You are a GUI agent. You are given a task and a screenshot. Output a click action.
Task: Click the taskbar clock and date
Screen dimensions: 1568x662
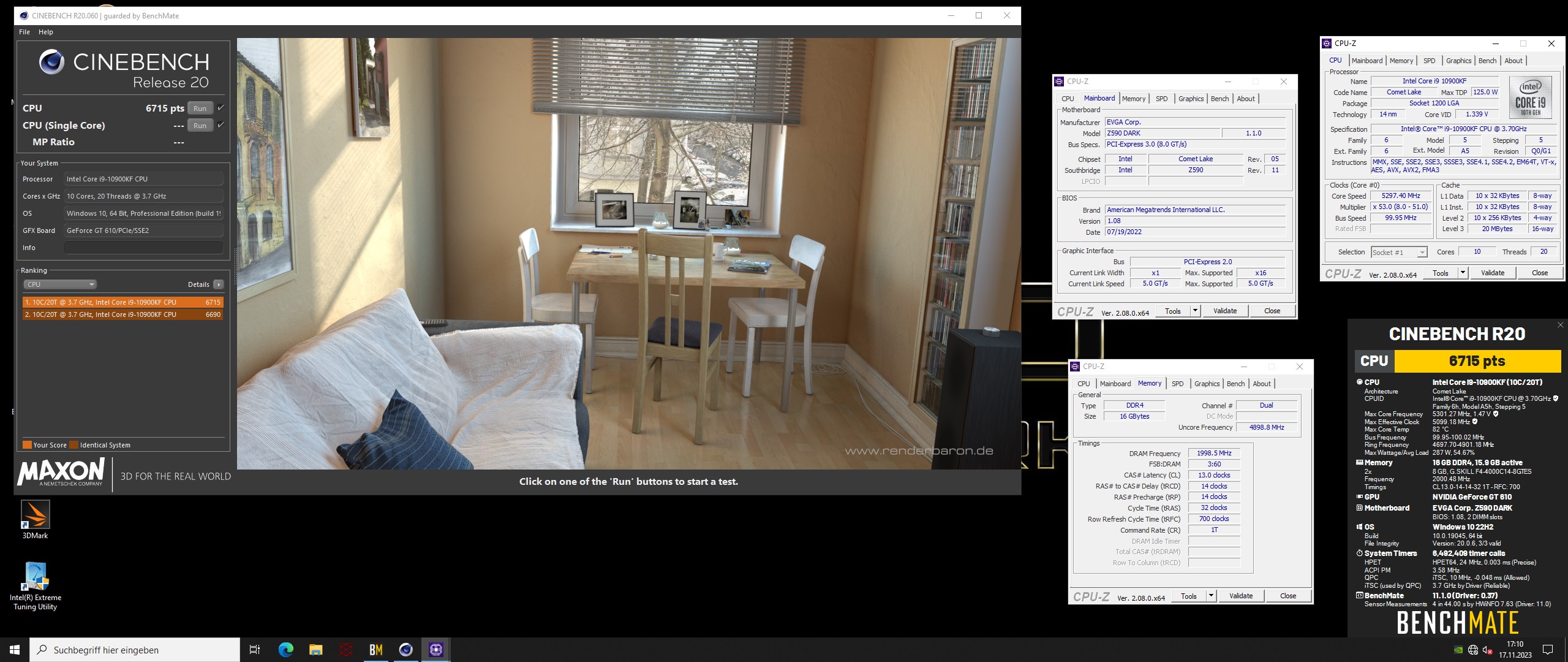pyautogui.click(x=1515, y=650)
